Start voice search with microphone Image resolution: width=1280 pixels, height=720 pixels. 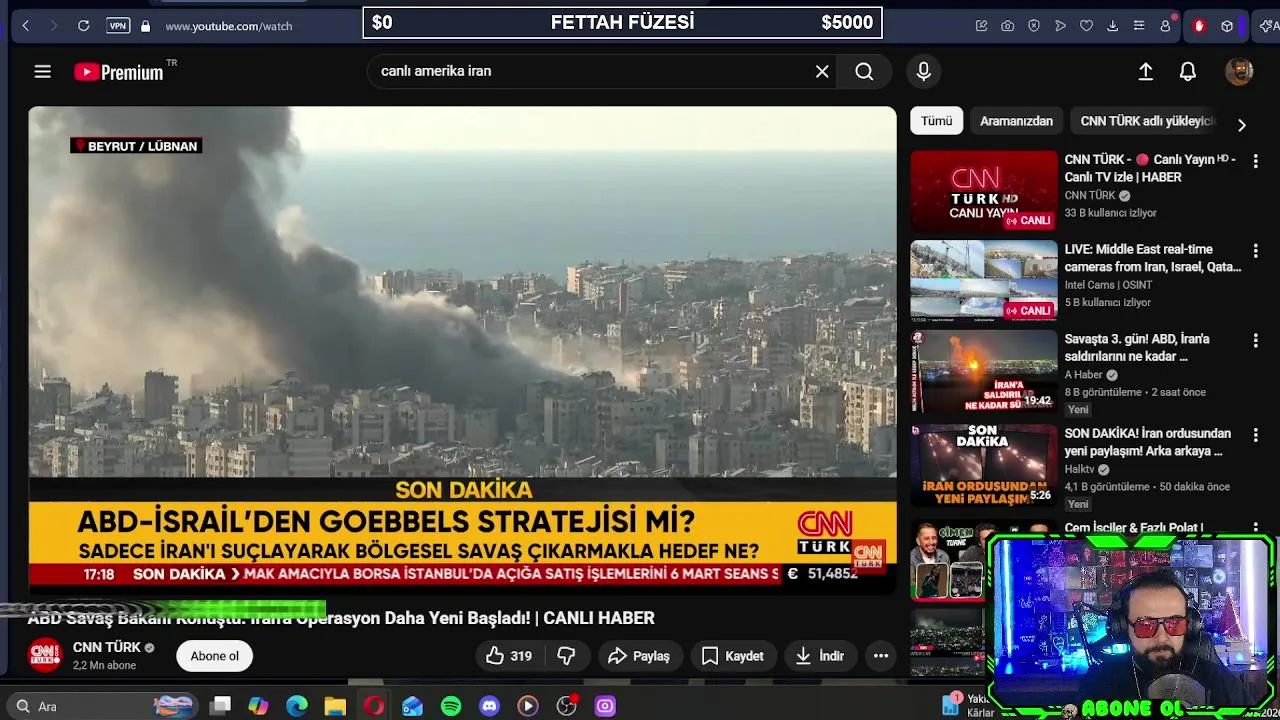coord(923,71)
